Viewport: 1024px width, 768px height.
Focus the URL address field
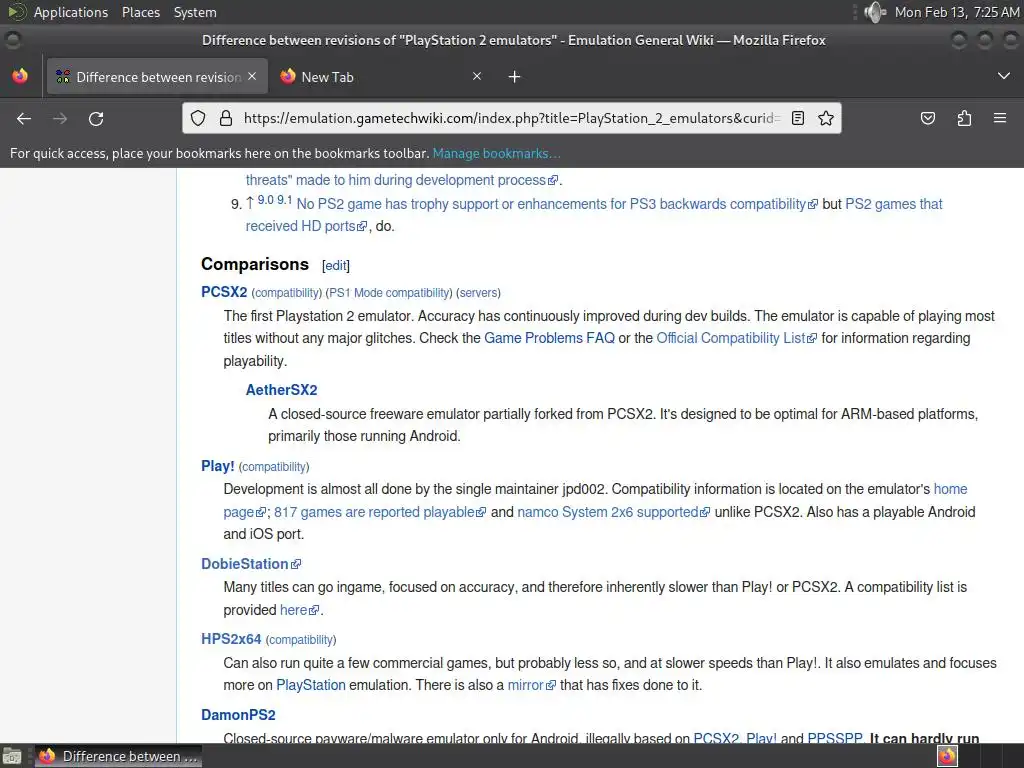[x=511, y=118]
